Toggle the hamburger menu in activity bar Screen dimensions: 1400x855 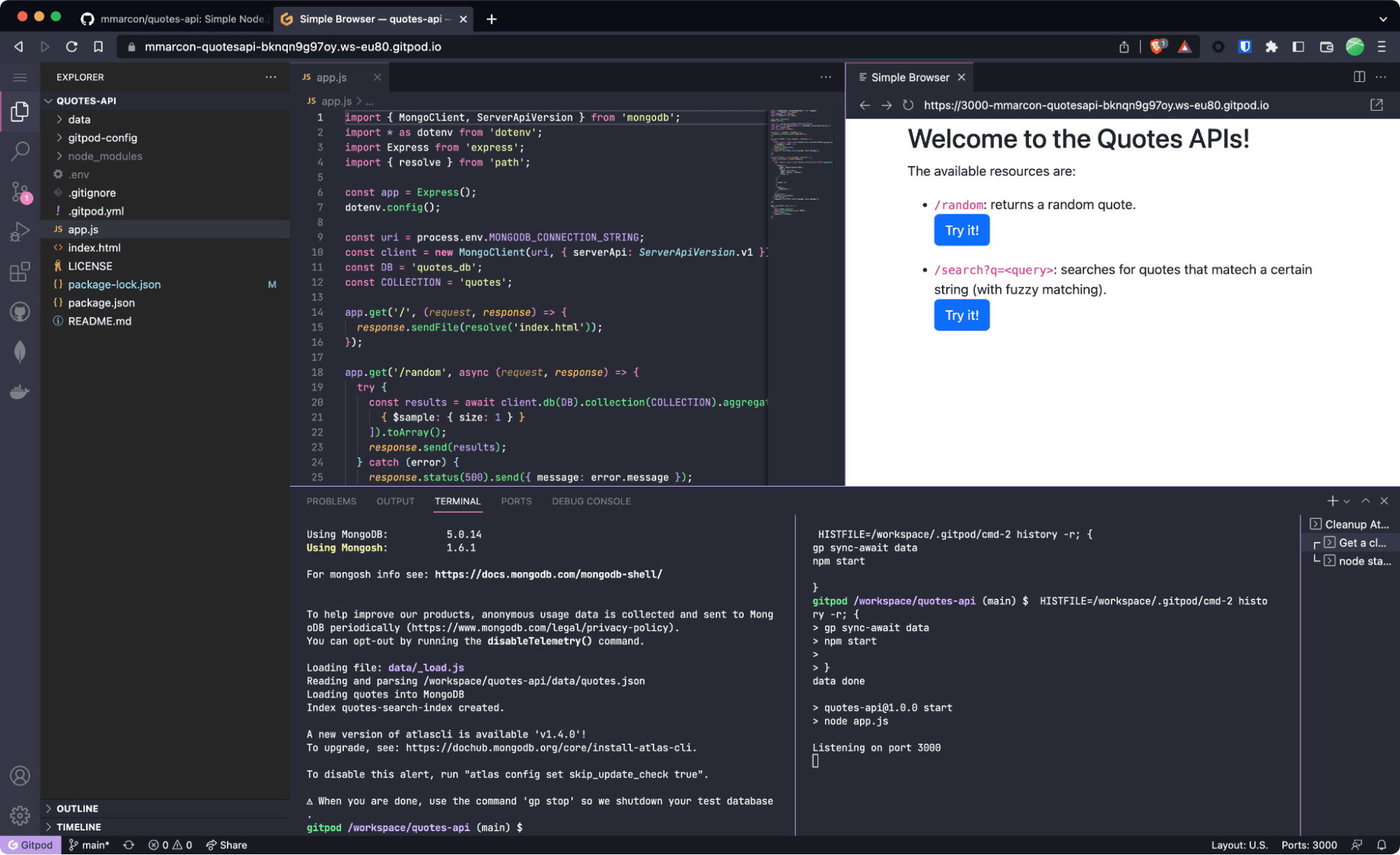tap(20, 78)
